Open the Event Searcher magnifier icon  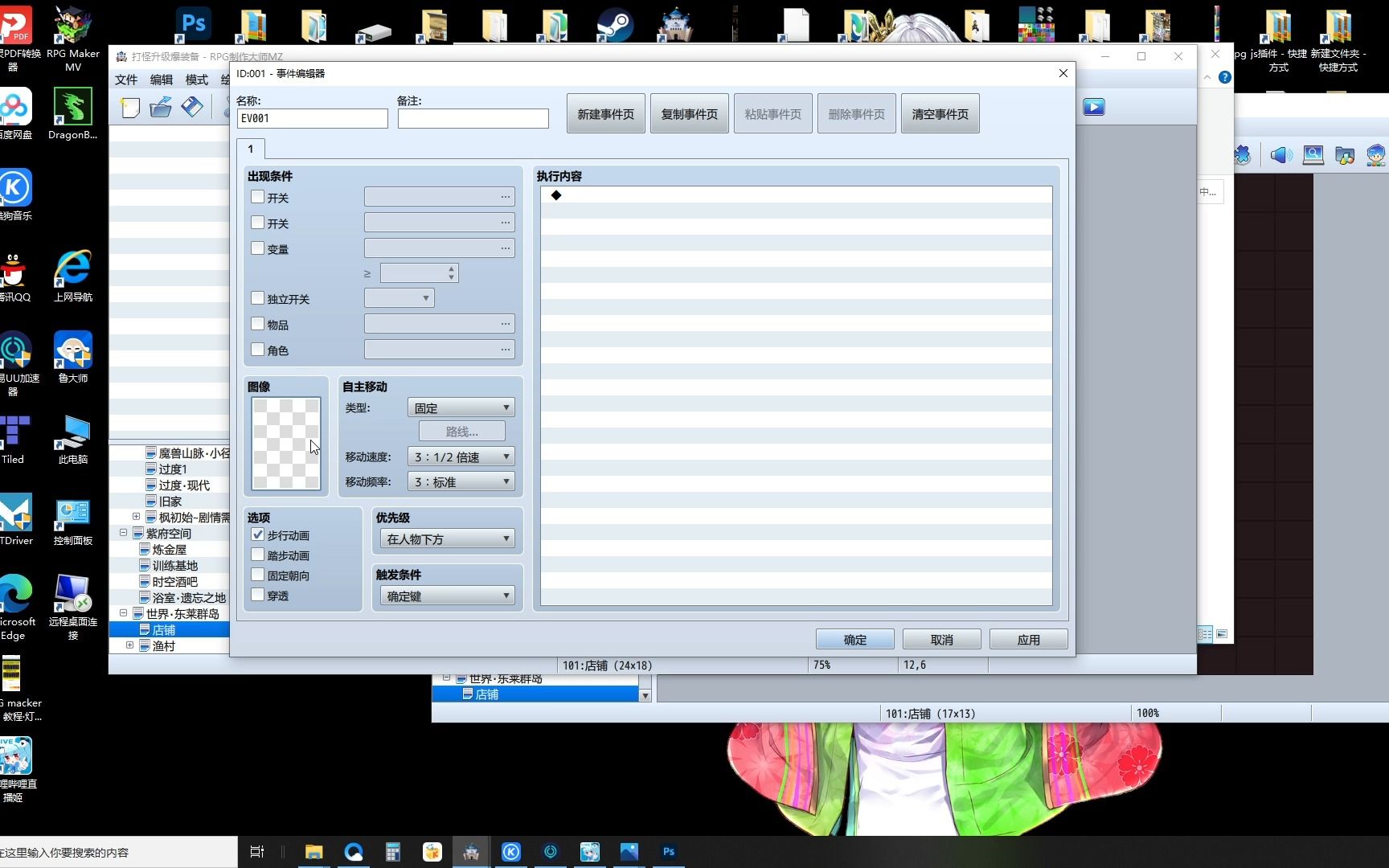(1313, 155)
